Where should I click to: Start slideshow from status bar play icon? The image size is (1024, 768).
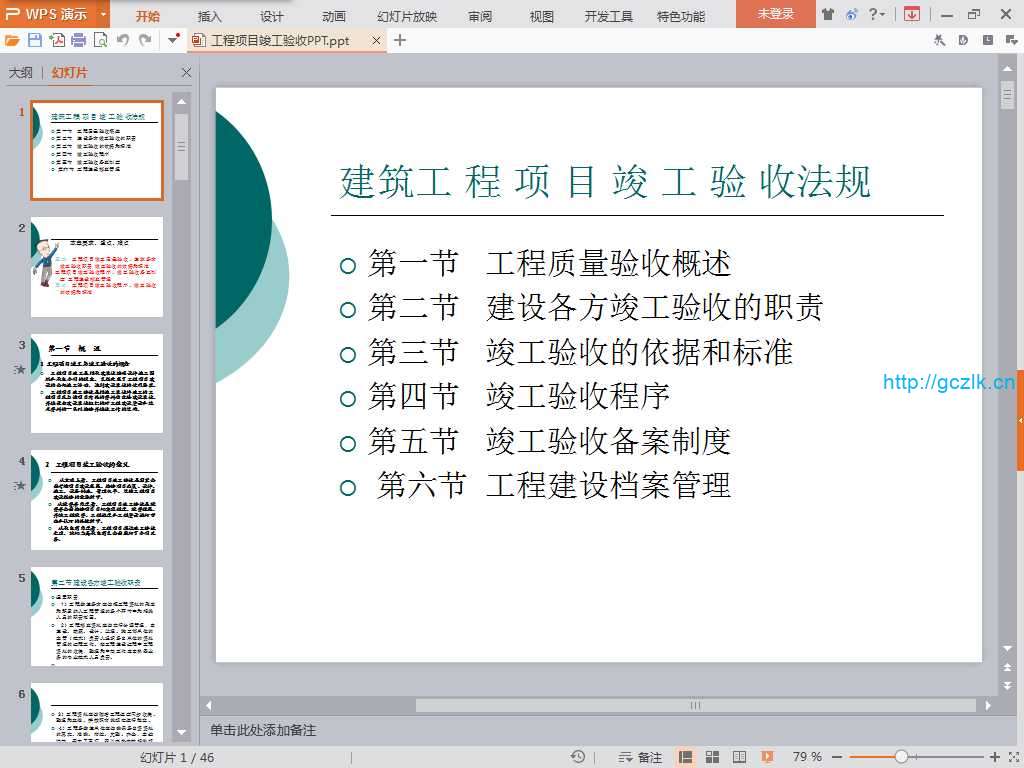pos(768,757)
